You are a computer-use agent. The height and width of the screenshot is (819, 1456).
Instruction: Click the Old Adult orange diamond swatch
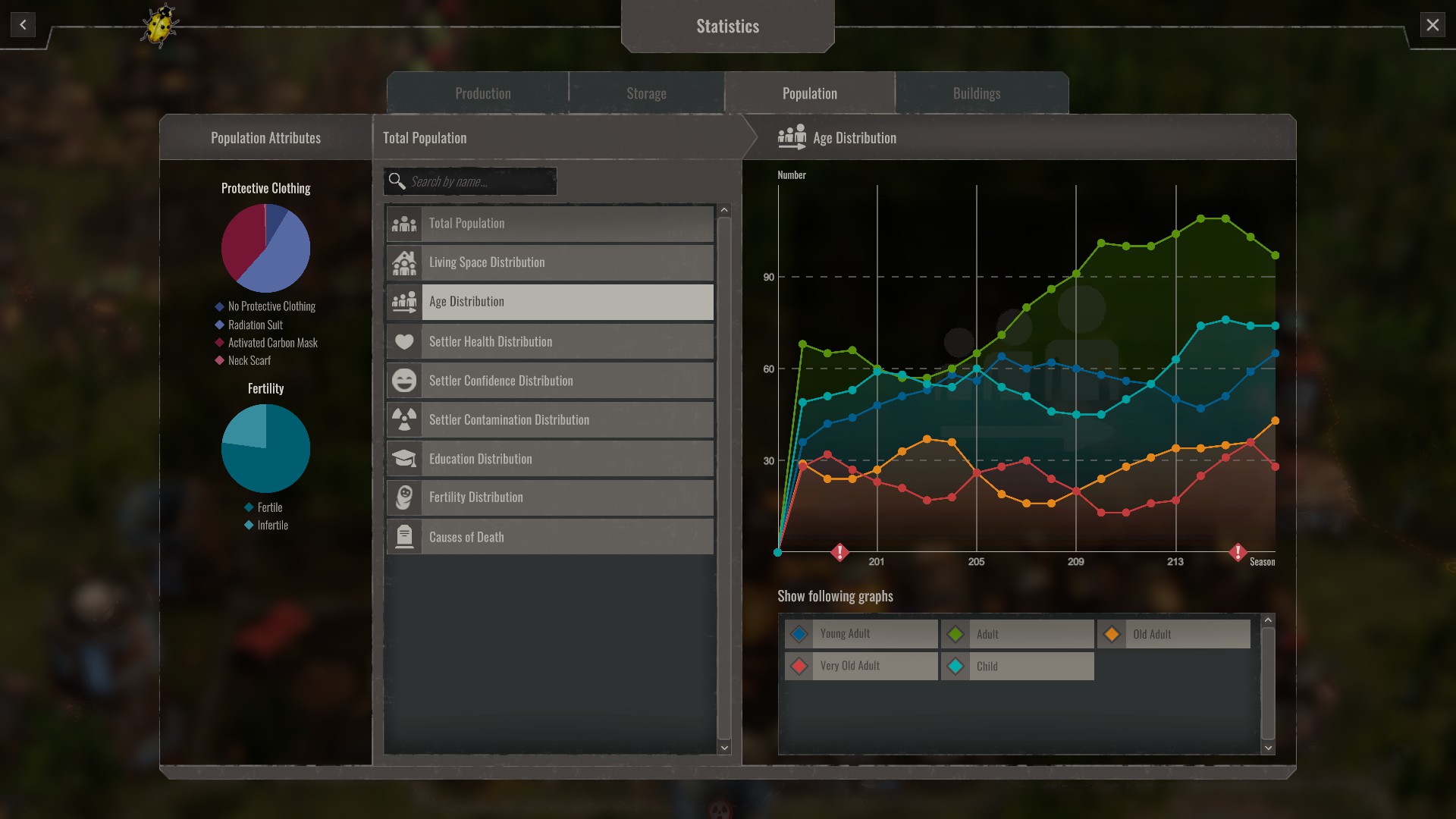(1112, 634)
